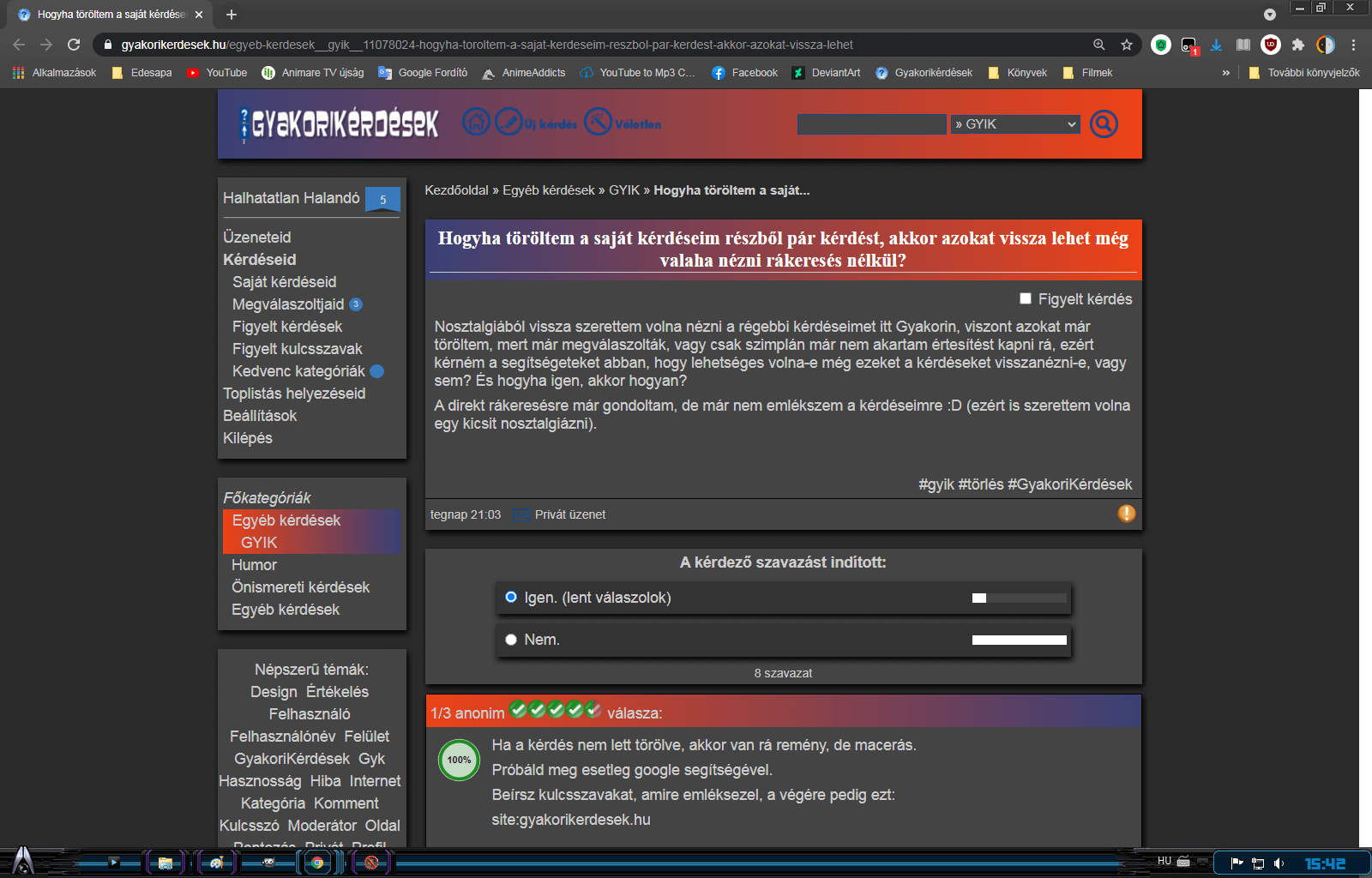Viewport: 1372px width, 878px height.
Task: Follow the Egyéb kérdések breadcrumb link
Action: [x=548, y=190]
